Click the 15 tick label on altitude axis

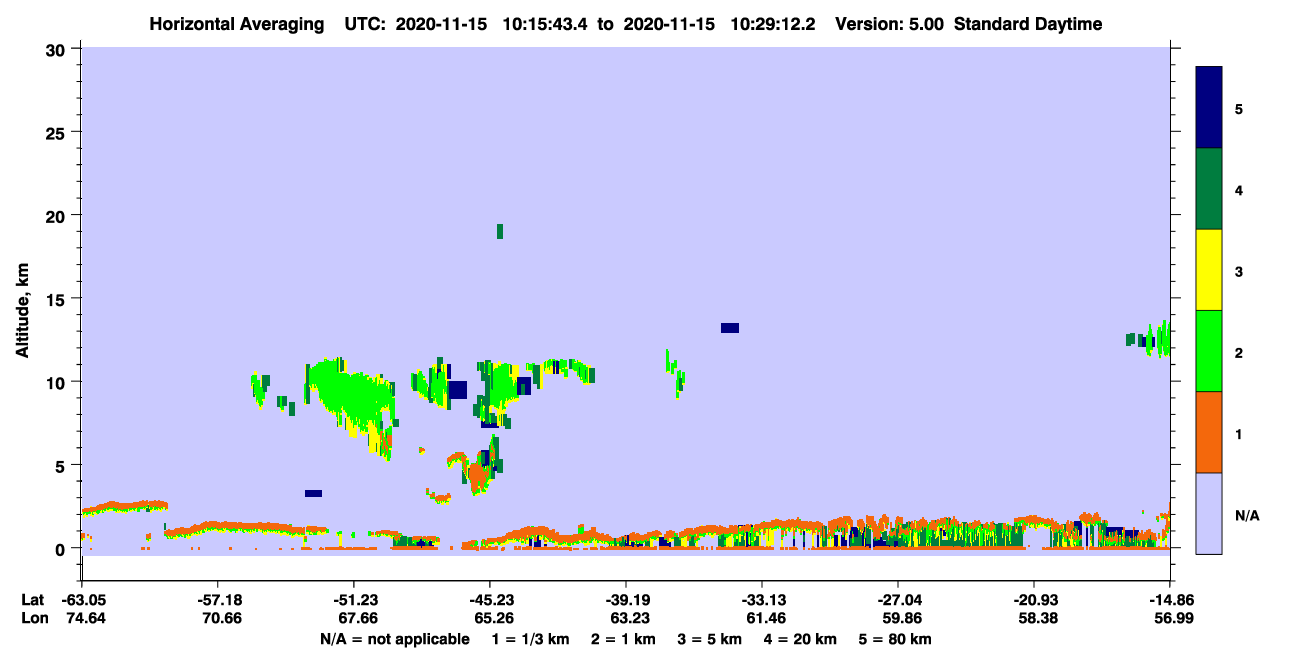point(56,299)
